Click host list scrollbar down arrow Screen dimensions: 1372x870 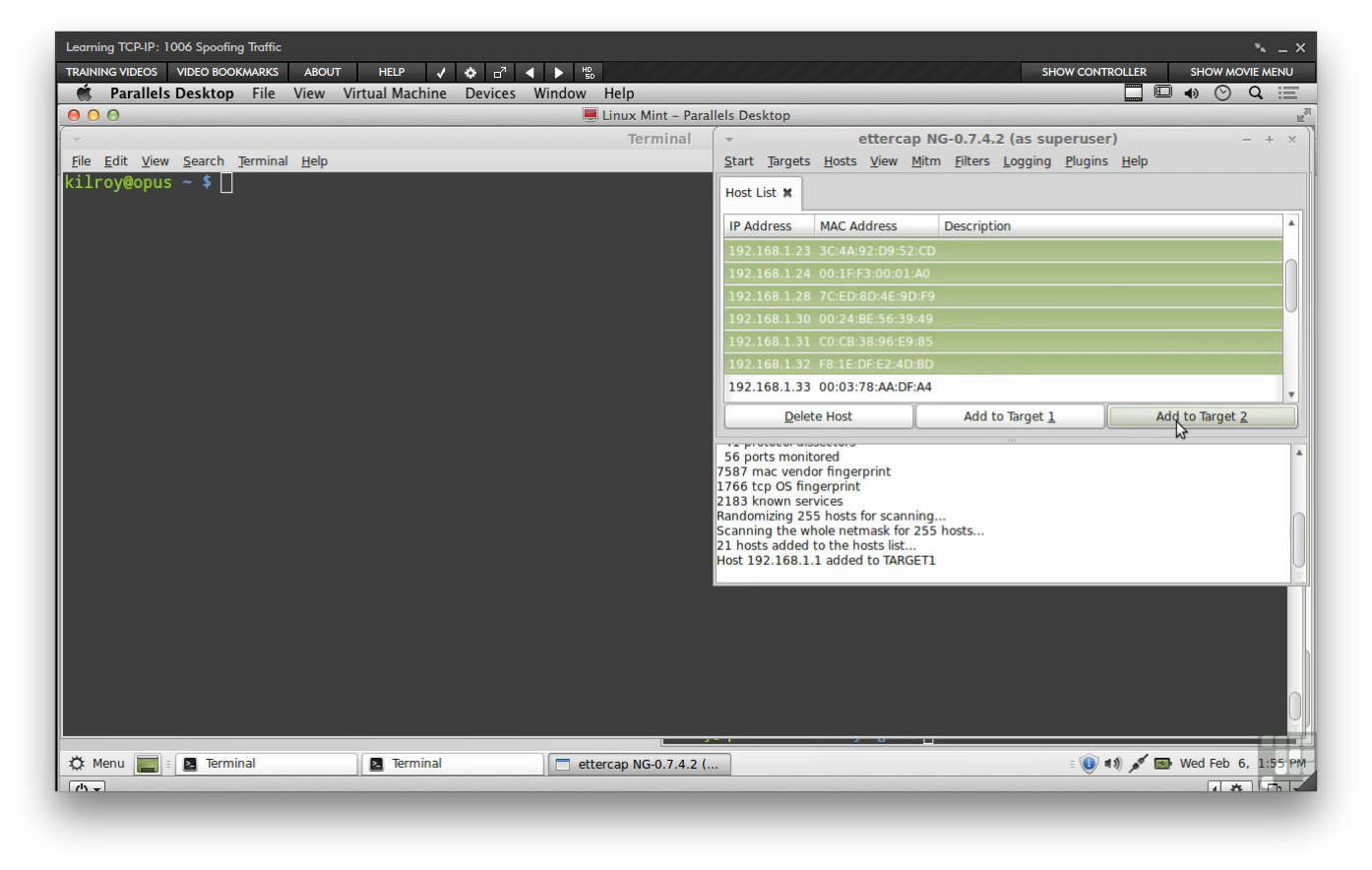click(x=1291, y=395)
